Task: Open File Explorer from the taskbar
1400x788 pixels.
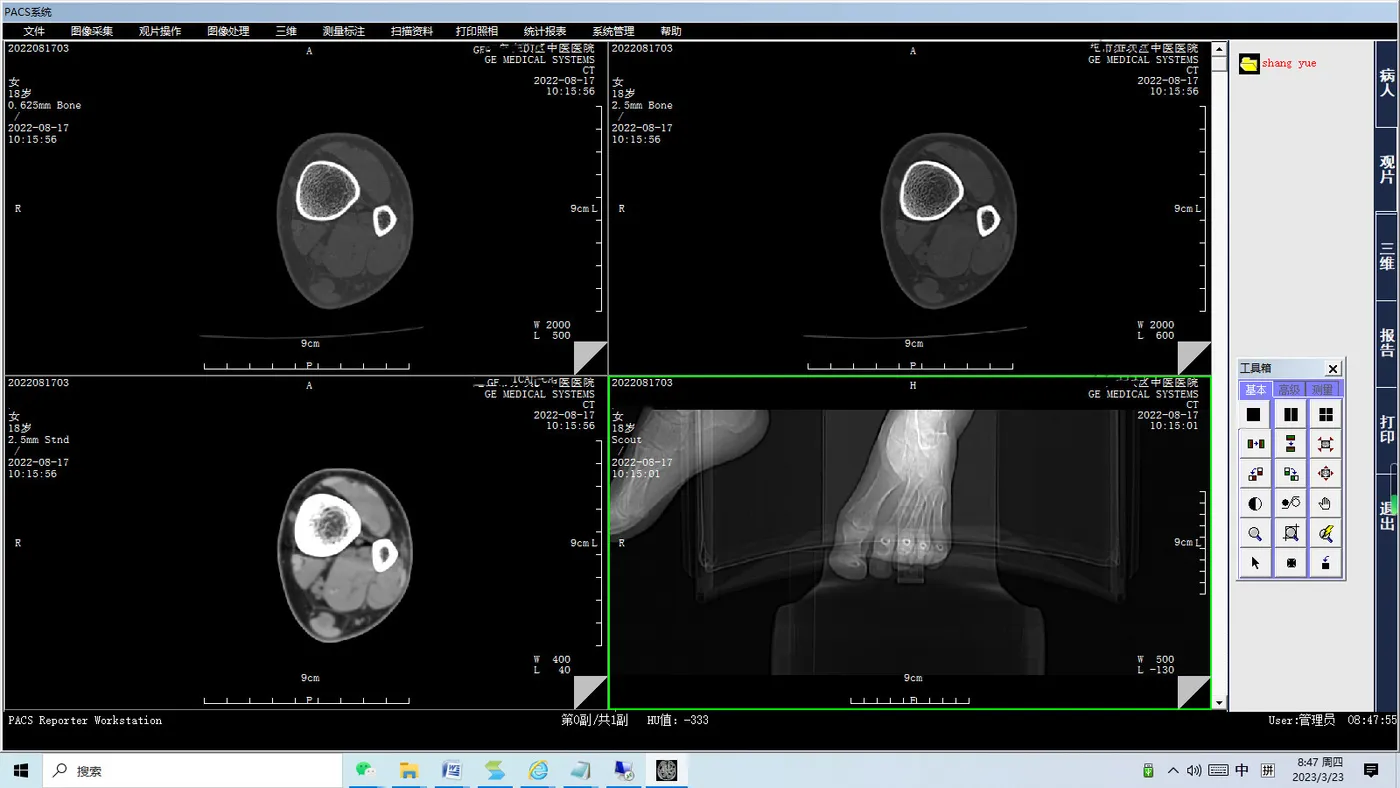Action: (x=409, y=770)
